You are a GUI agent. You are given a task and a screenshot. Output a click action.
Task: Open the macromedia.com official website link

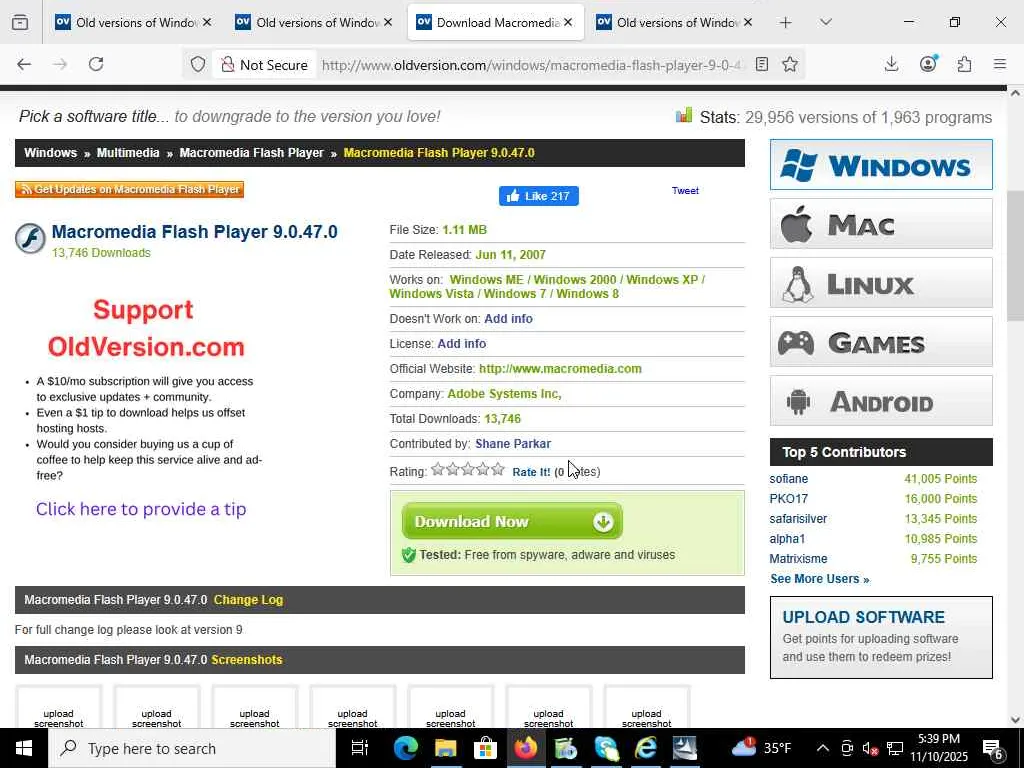[x=560, y=369]
